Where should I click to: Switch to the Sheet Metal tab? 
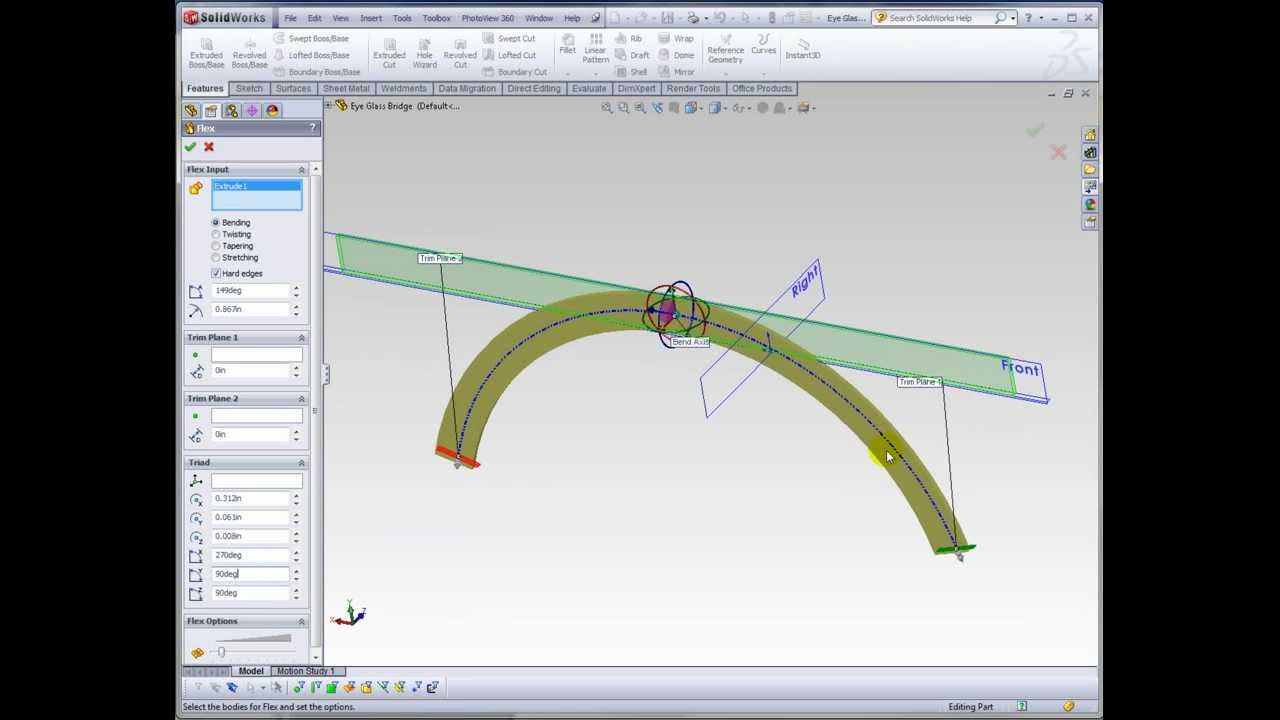click(346, 88)
